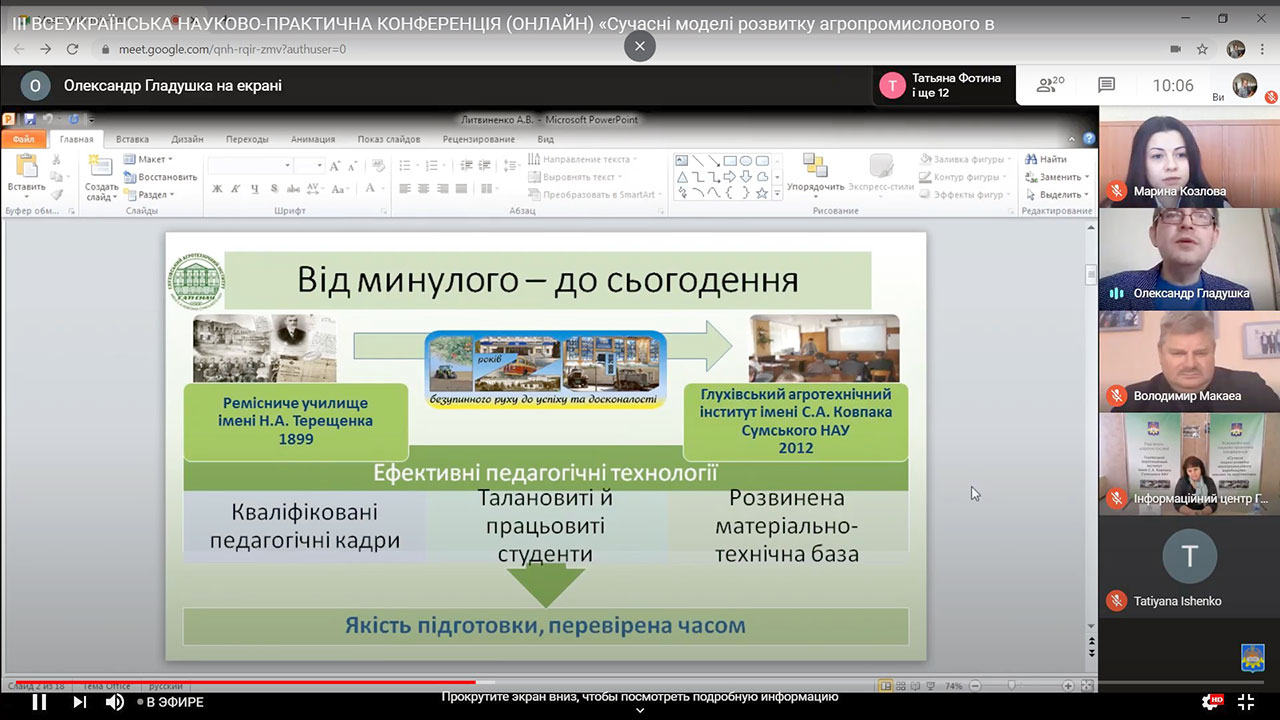Screen dimensions: 1280x720
Task: Center-align the text
Action: (424, 189)
